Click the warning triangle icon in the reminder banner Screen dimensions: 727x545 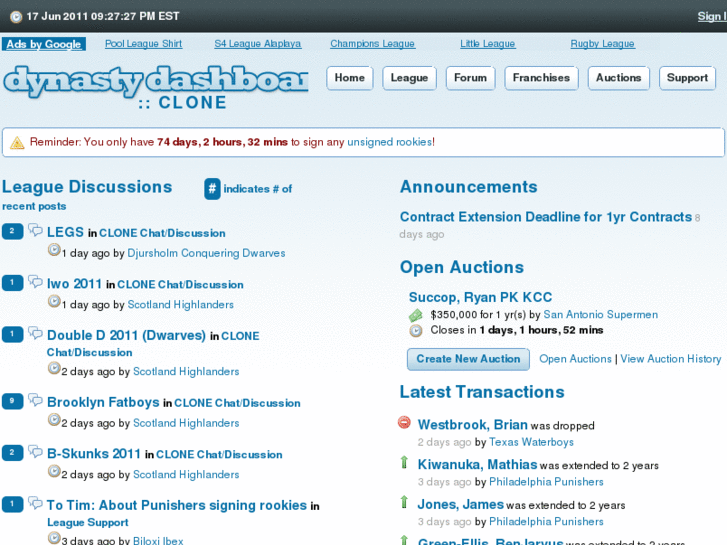click(x=17, y=142)
